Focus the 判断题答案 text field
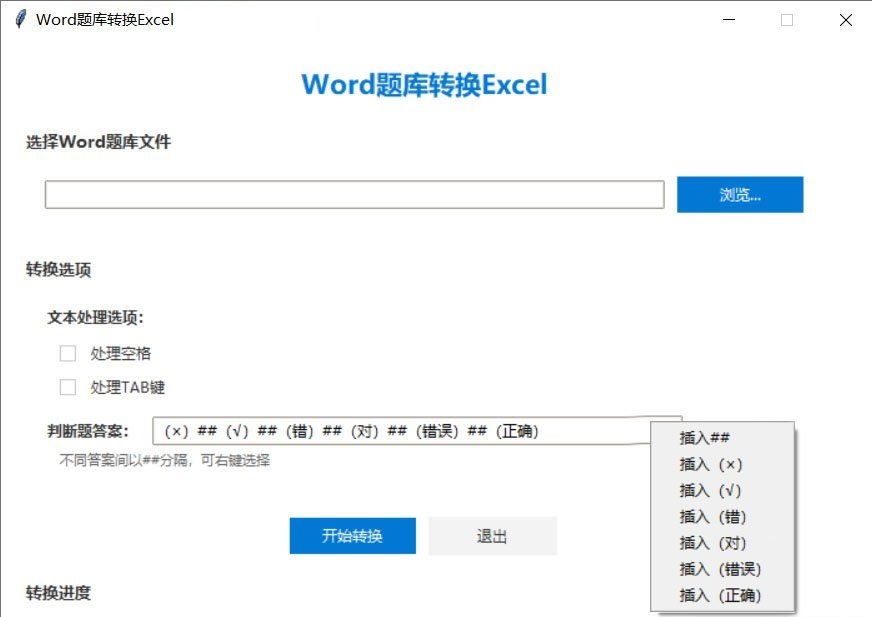This screenshot has height=617, width=872. pyautogui.click(x=400, y=431)
